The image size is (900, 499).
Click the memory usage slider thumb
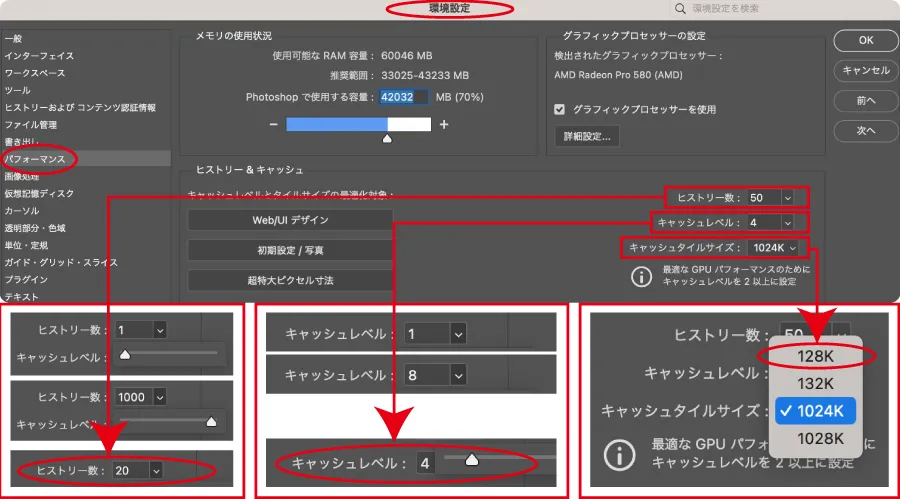coord(388,139)
